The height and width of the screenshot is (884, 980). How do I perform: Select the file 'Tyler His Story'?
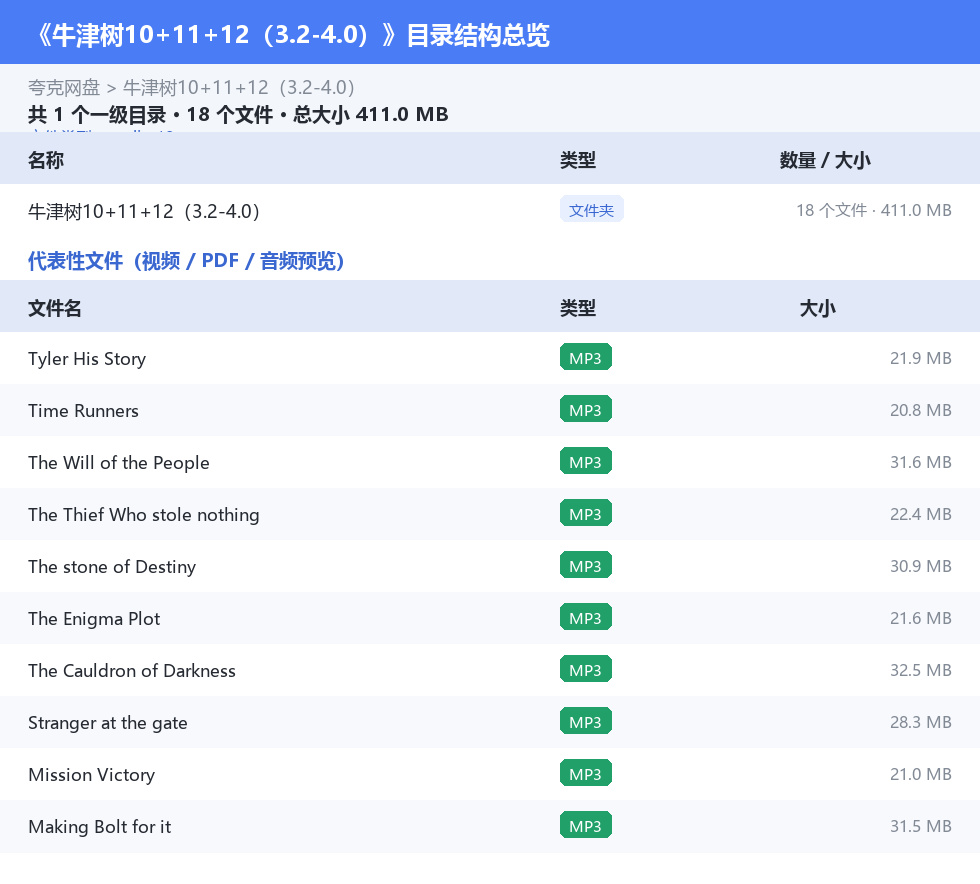point(87,359)
